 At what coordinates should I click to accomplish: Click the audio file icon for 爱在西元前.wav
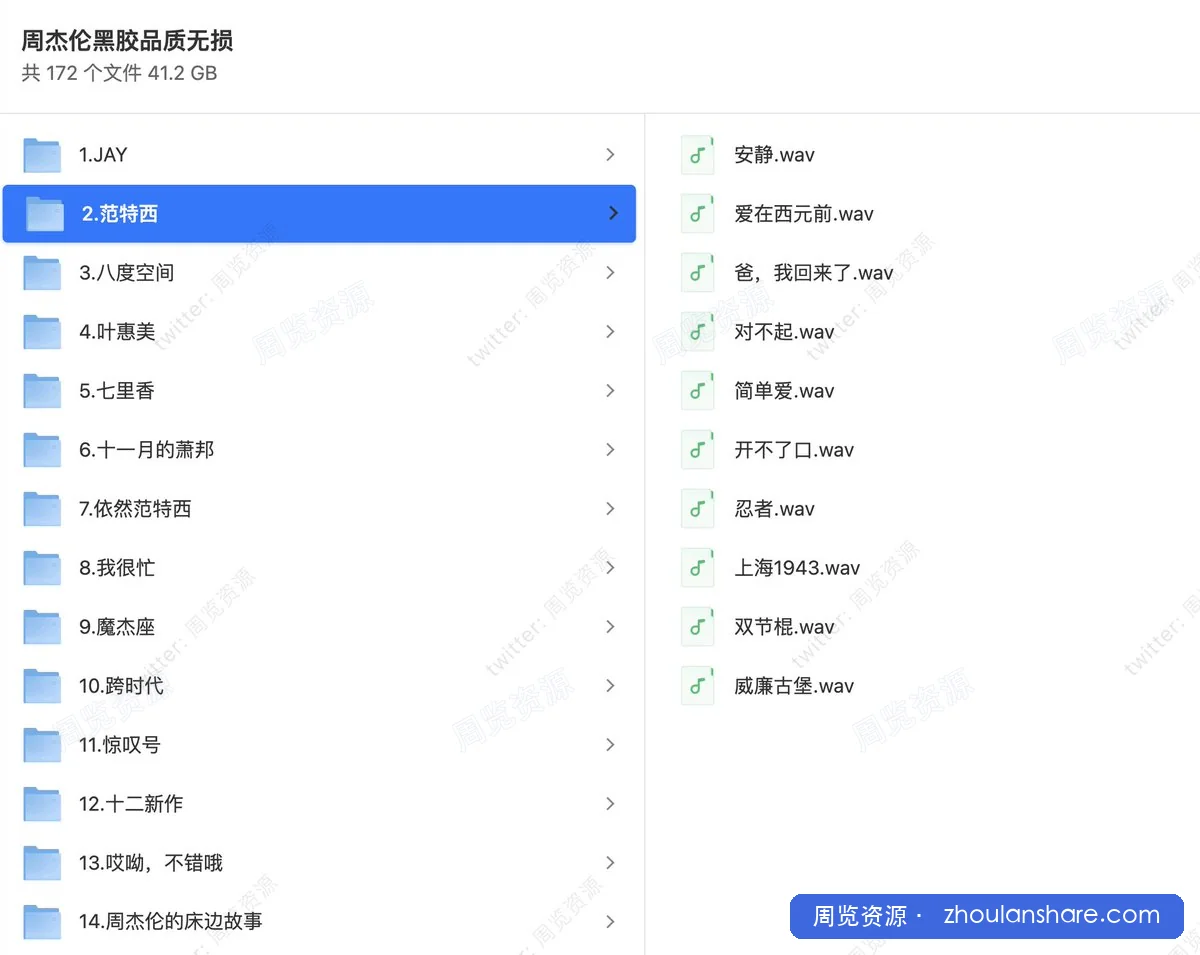[x=698, y=214]
